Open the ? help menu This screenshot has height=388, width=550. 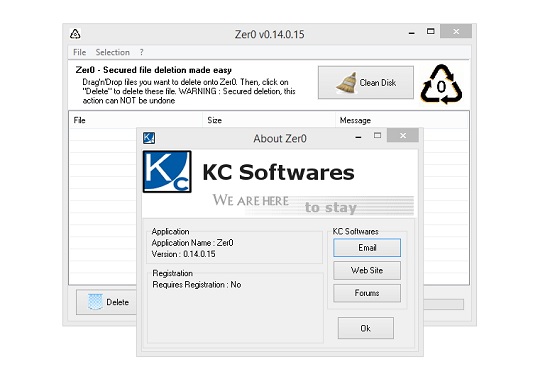click(x=141, y=52)
